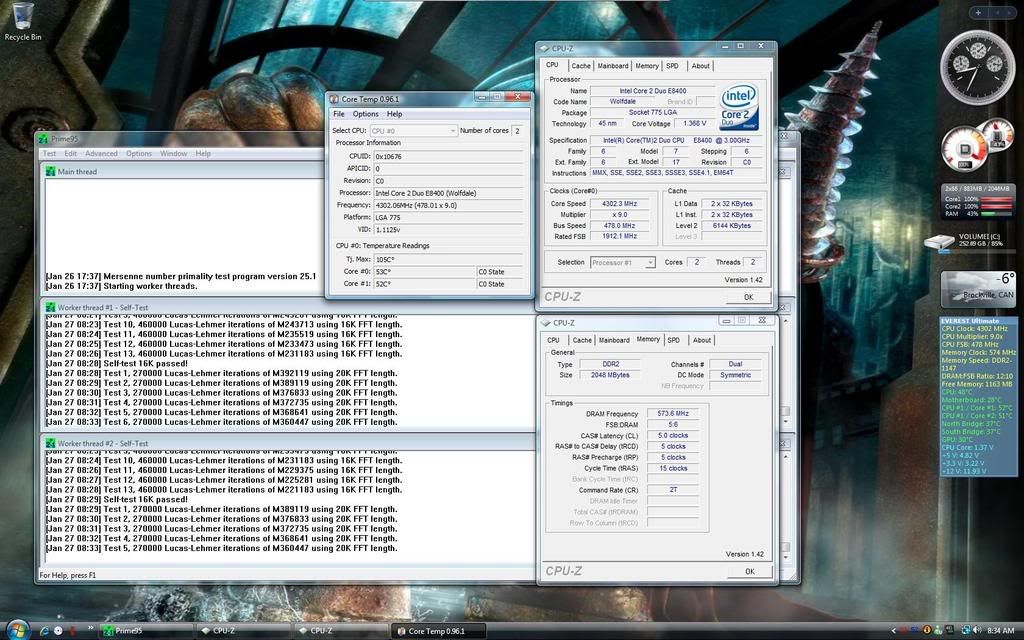
Task: Switch to Cache tab in bottom CPU-Z
Action: (x=582, y=340)
